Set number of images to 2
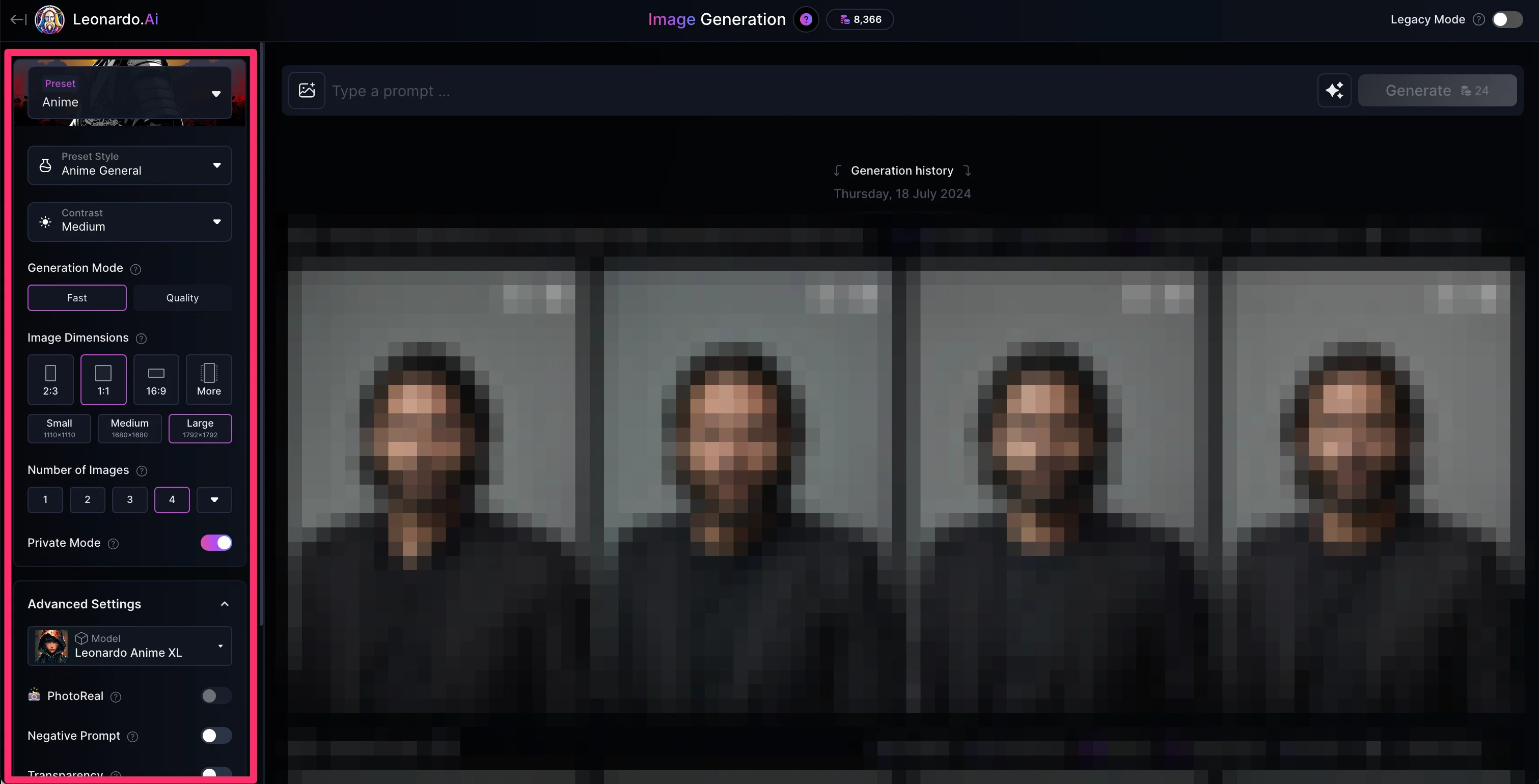The image size is (1539, 784). (87, 500)
